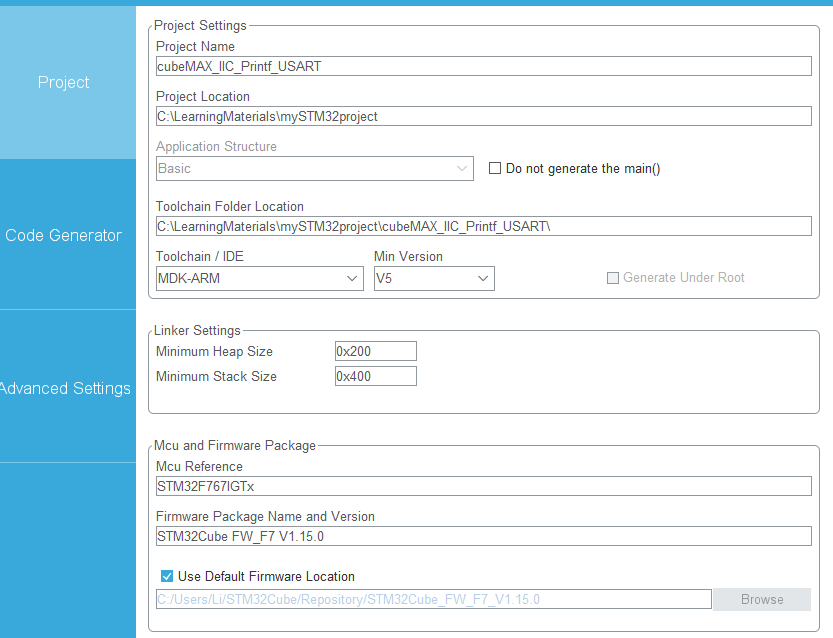Click the Firmware Package Name and Version label
The width and height of the screenshot is (833, 638).
(265, 516)
